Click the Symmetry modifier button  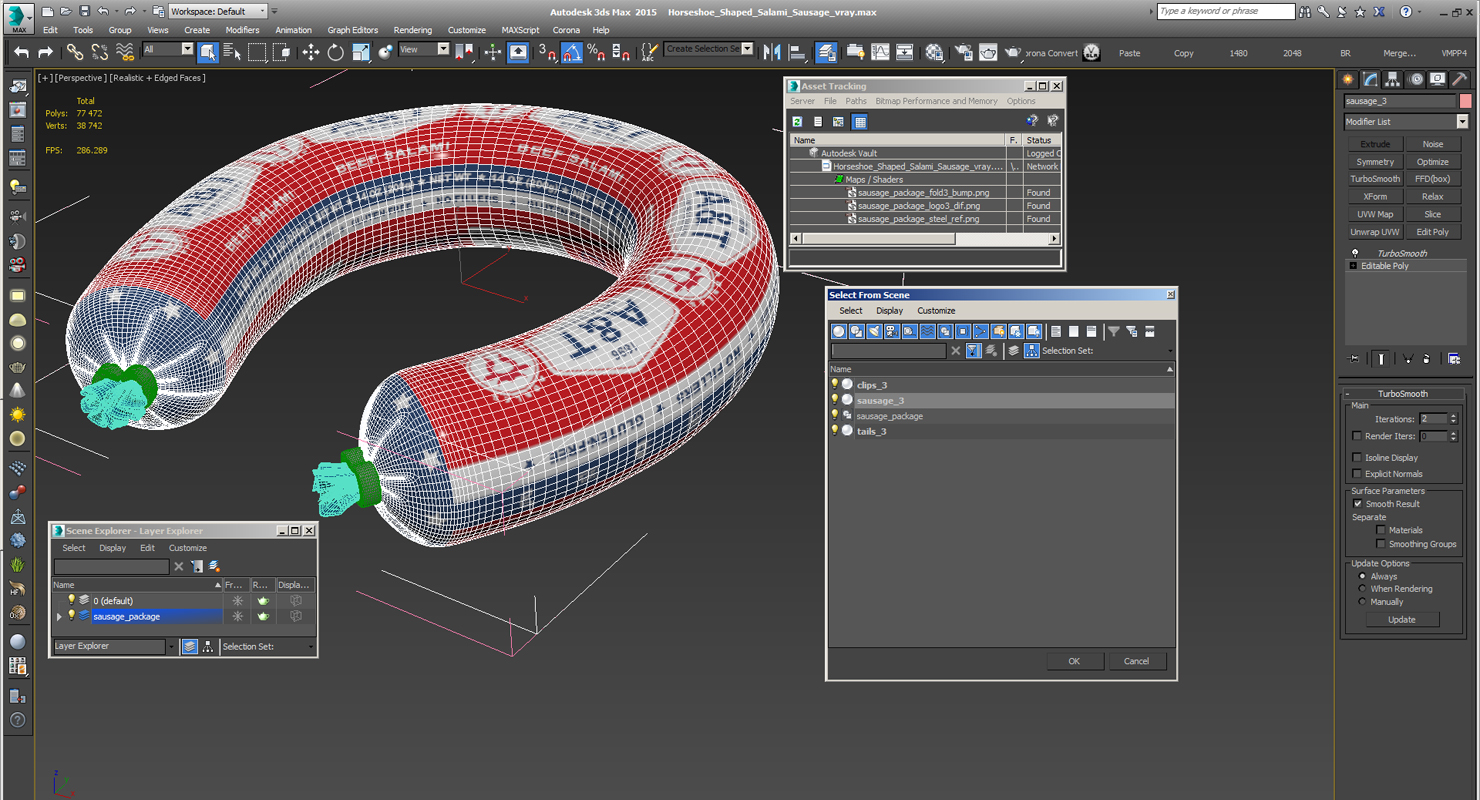click(x=1375, y=162)
